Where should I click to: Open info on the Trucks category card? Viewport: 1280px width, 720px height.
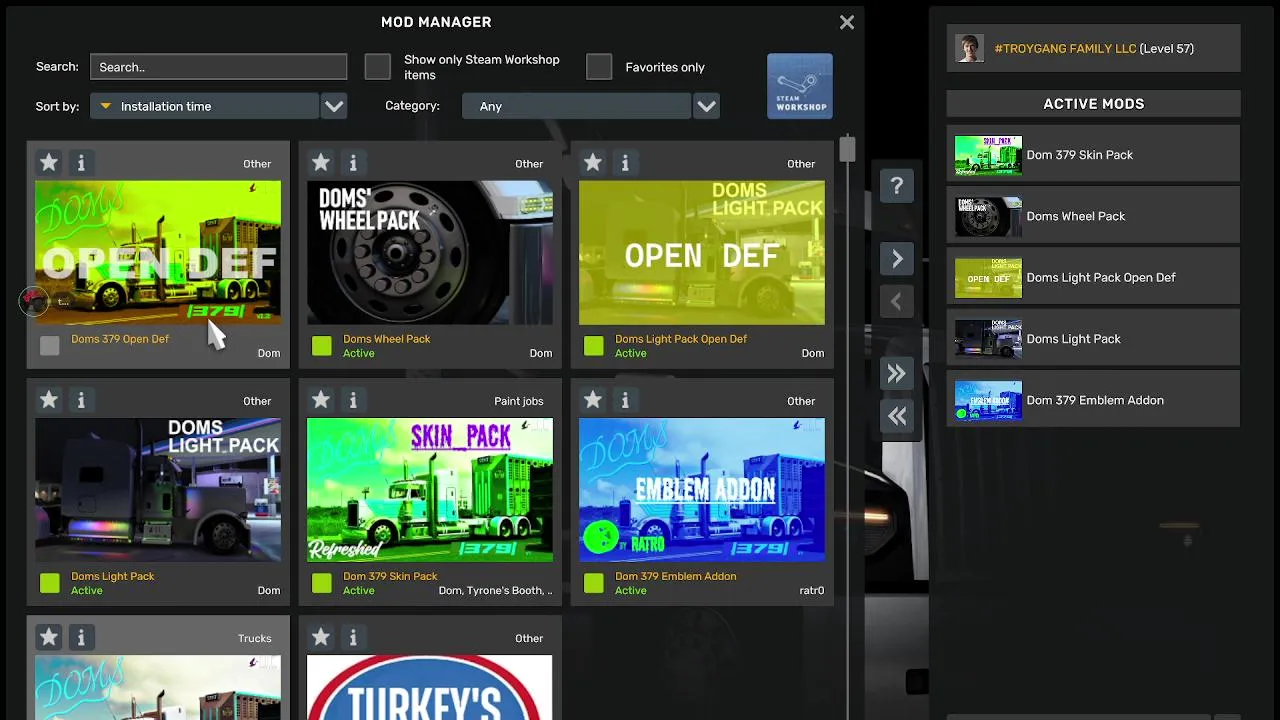click(81, 637)
